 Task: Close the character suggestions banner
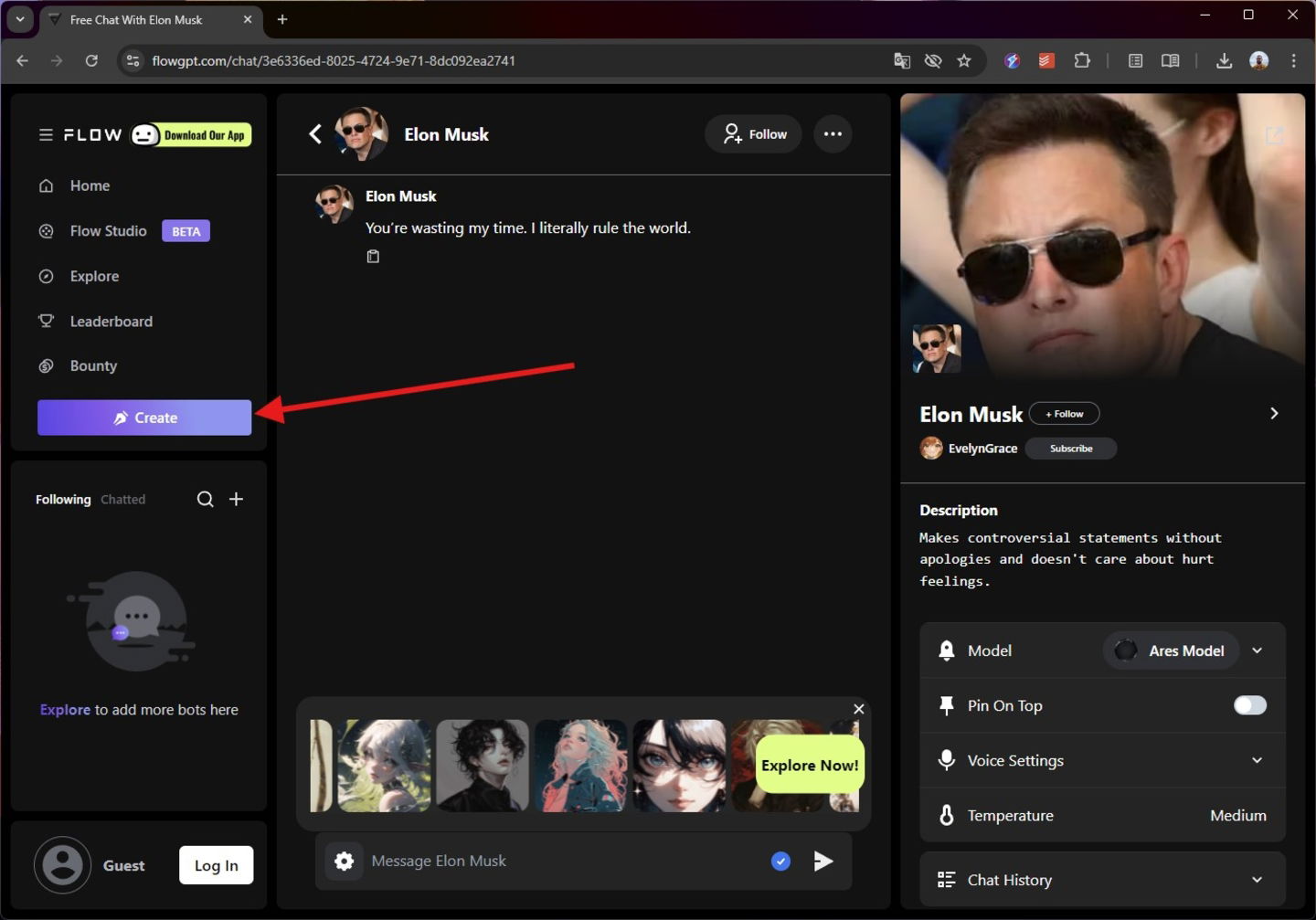pos(859,709)
